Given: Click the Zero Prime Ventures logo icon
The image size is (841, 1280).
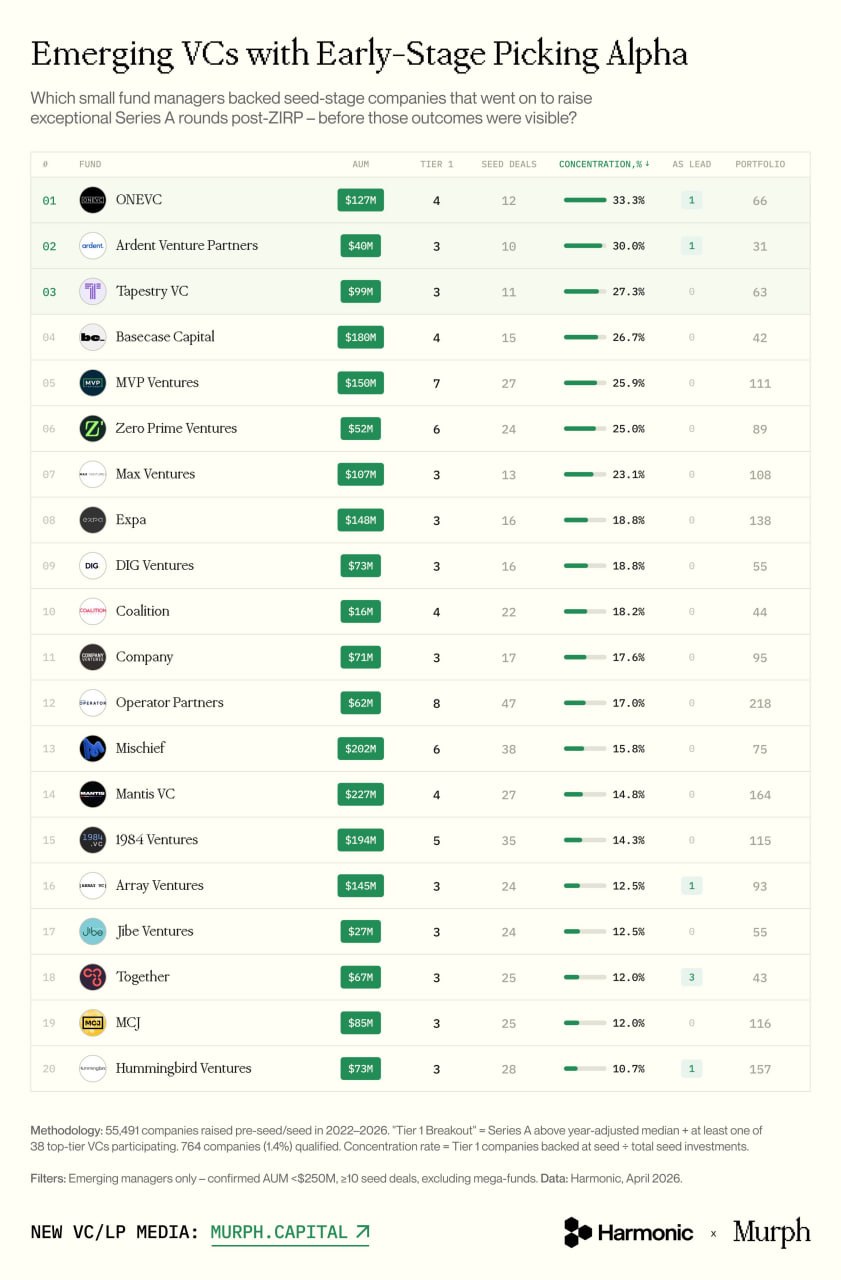Looking at the screenshot, I should [x=92, y=428].
